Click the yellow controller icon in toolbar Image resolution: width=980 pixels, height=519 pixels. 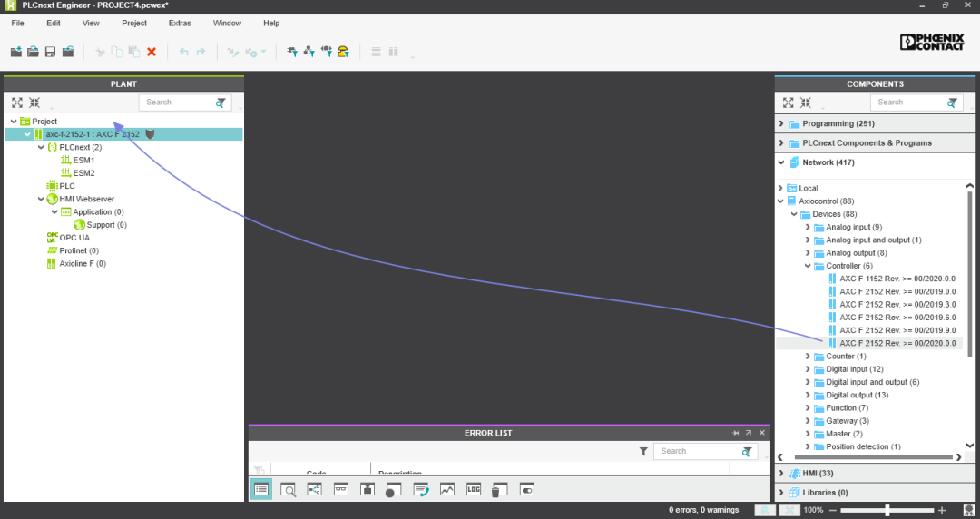coord(343,51)
